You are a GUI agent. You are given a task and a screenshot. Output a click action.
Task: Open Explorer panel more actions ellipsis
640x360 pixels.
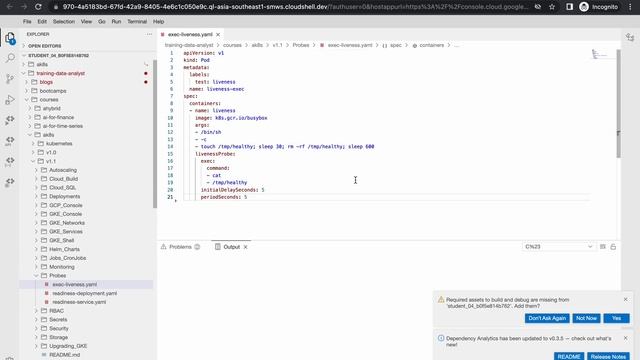click(149, 34)
